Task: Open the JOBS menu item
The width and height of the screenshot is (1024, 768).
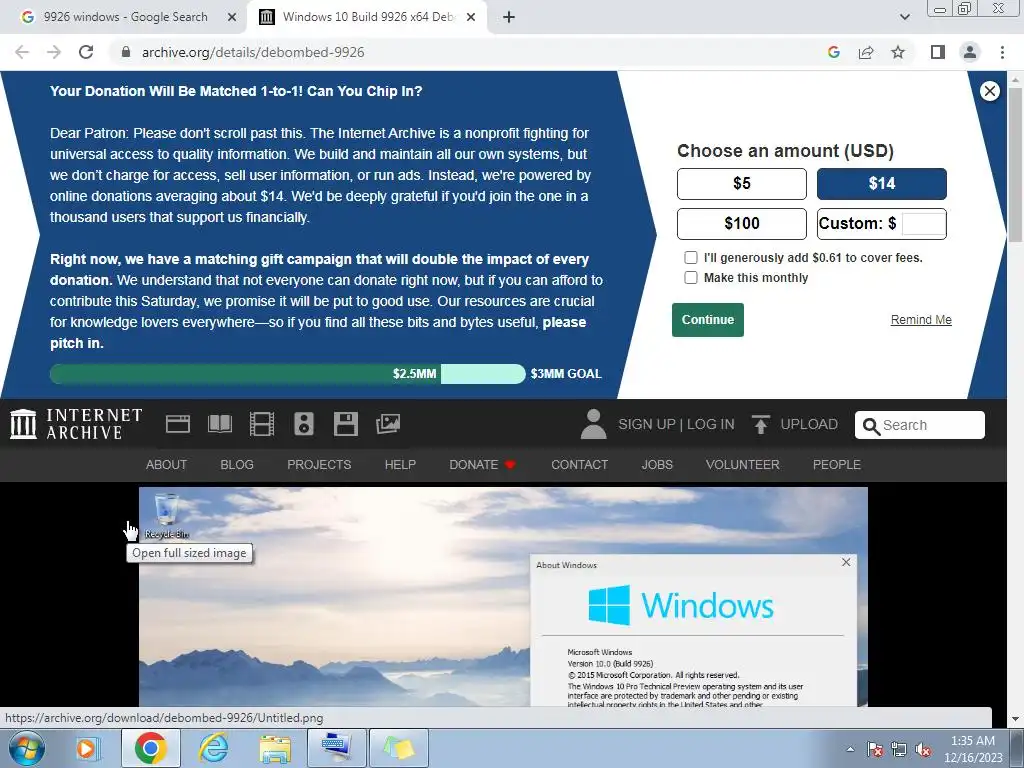Action: pyautogui.click(x=656, y=464)
